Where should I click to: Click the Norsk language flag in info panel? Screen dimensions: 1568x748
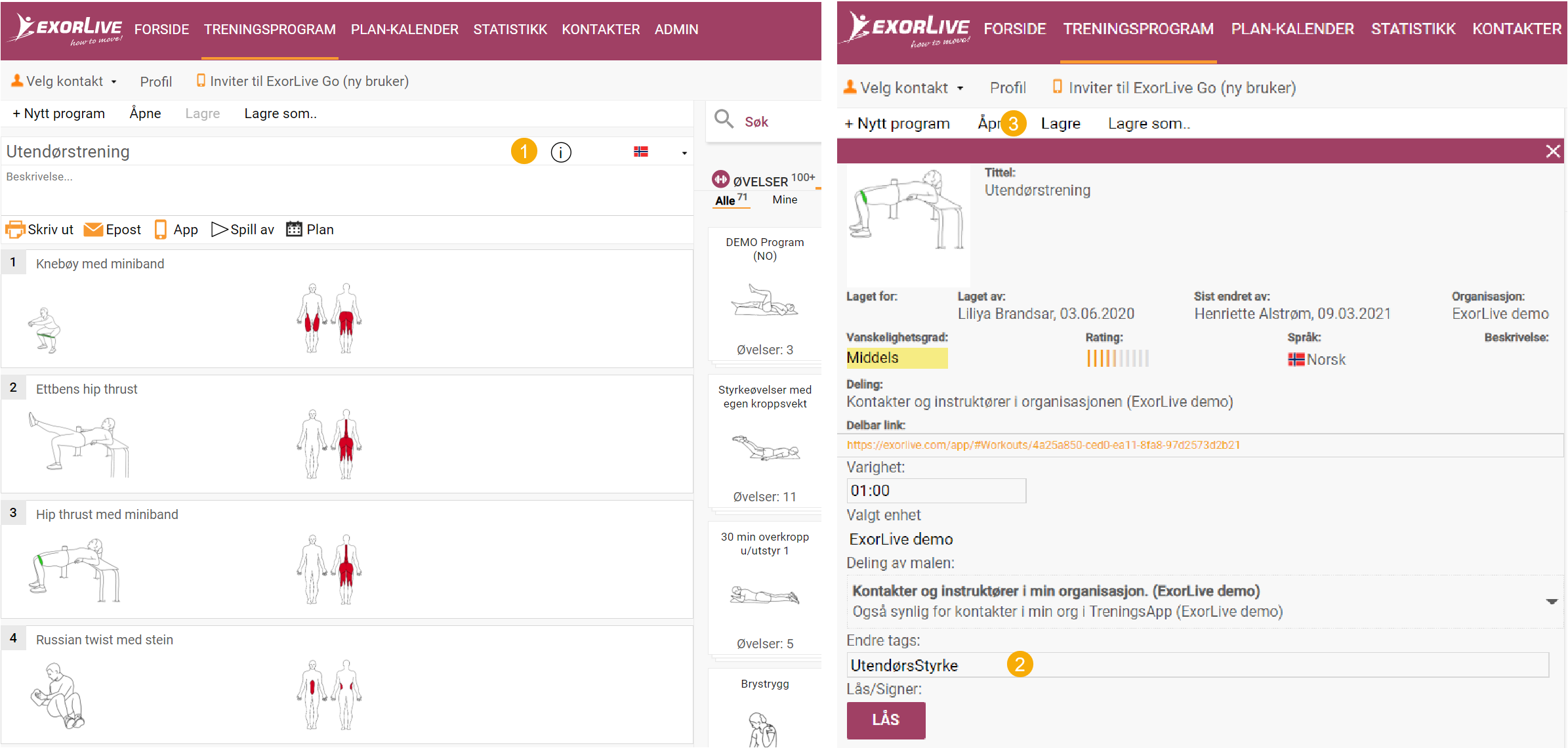point(1296,360)
